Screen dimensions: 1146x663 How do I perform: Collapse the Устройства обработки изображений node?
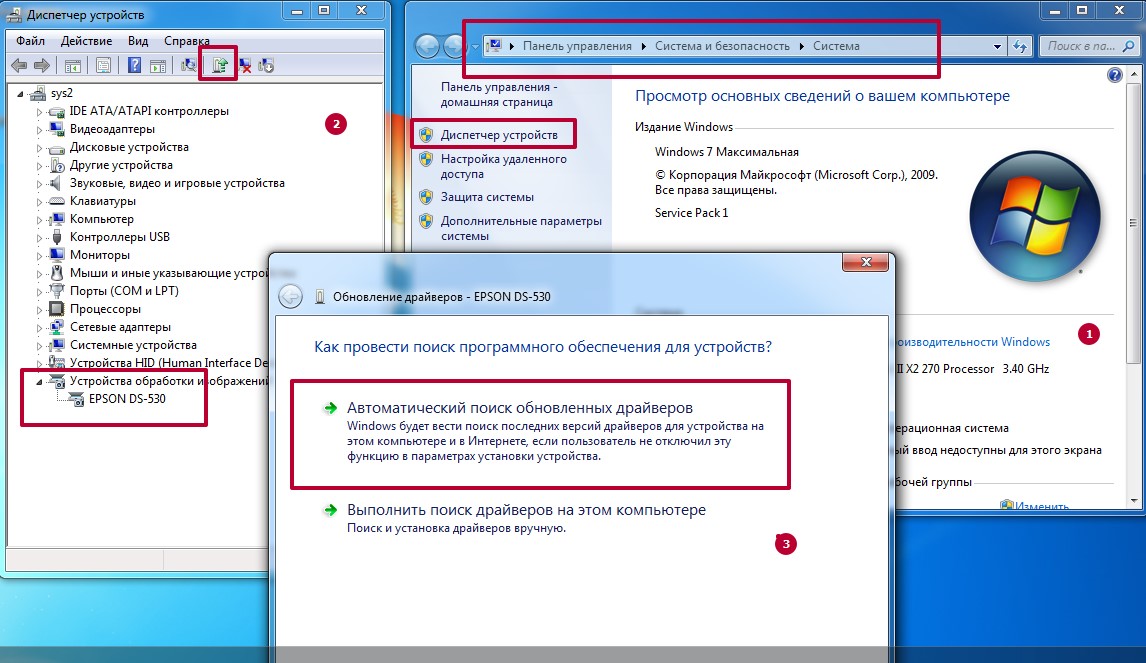[40, 381]
